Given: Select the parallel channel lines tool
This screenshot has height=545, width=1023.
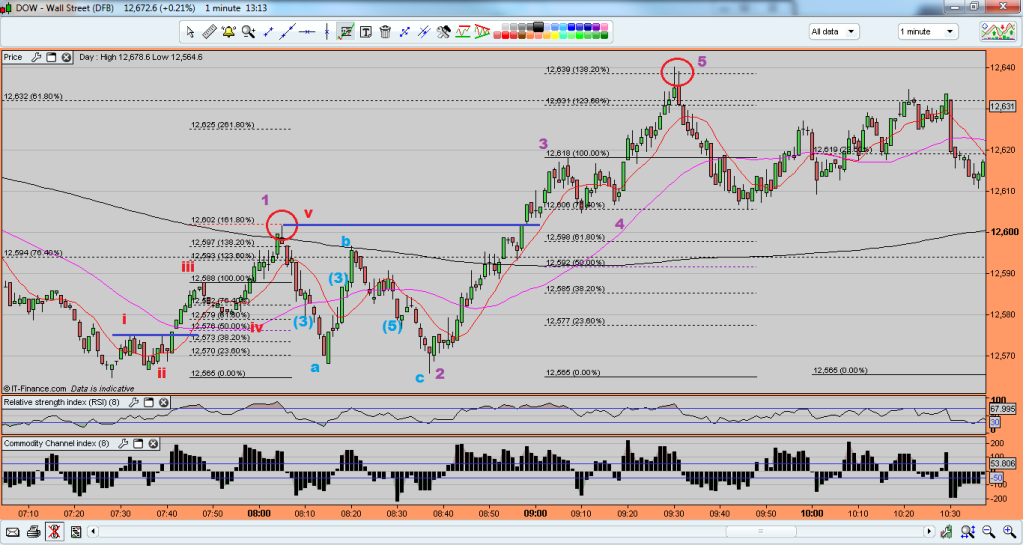Looking at the screenshot, I should (424, 31).
